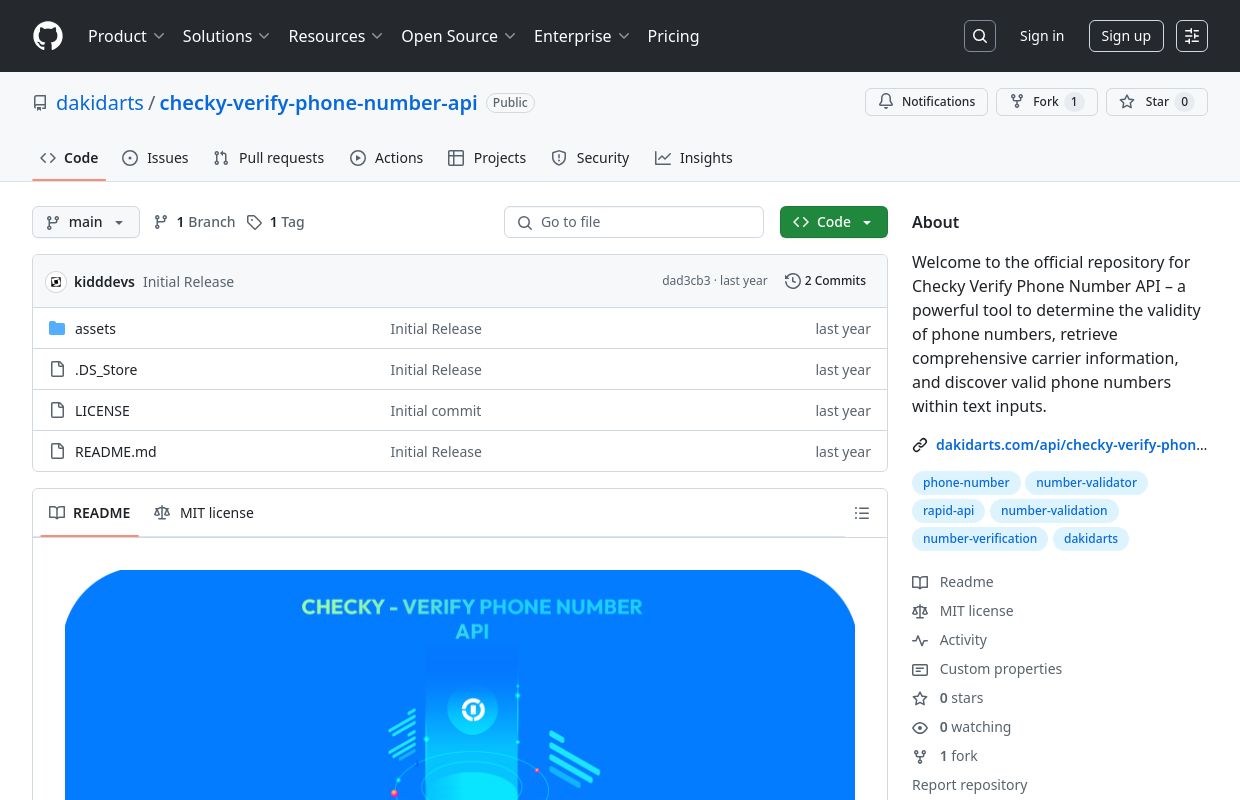Select the number-verification topic tag
Viewport: 1240px width, 800px height.
[x=980, y=539]
